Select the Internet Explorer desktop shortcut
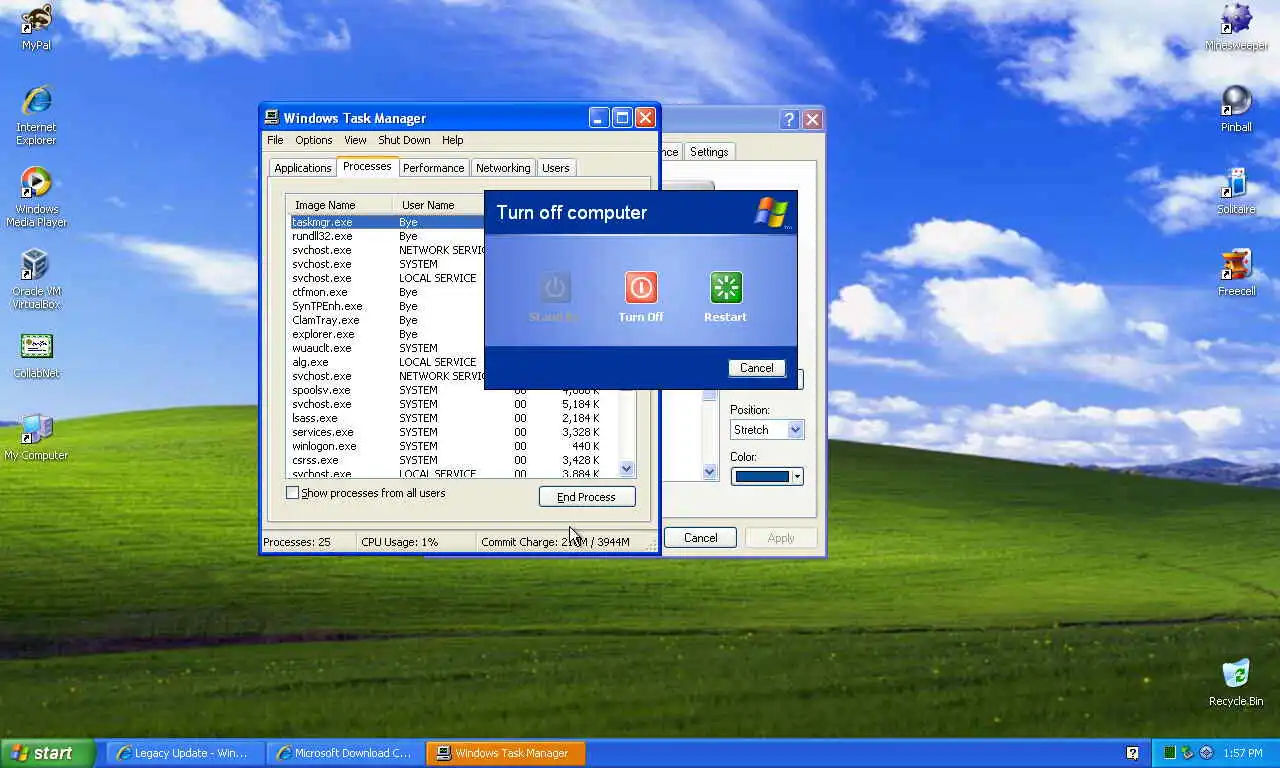Screen dimensions: 1280x768 coord(36,115)
